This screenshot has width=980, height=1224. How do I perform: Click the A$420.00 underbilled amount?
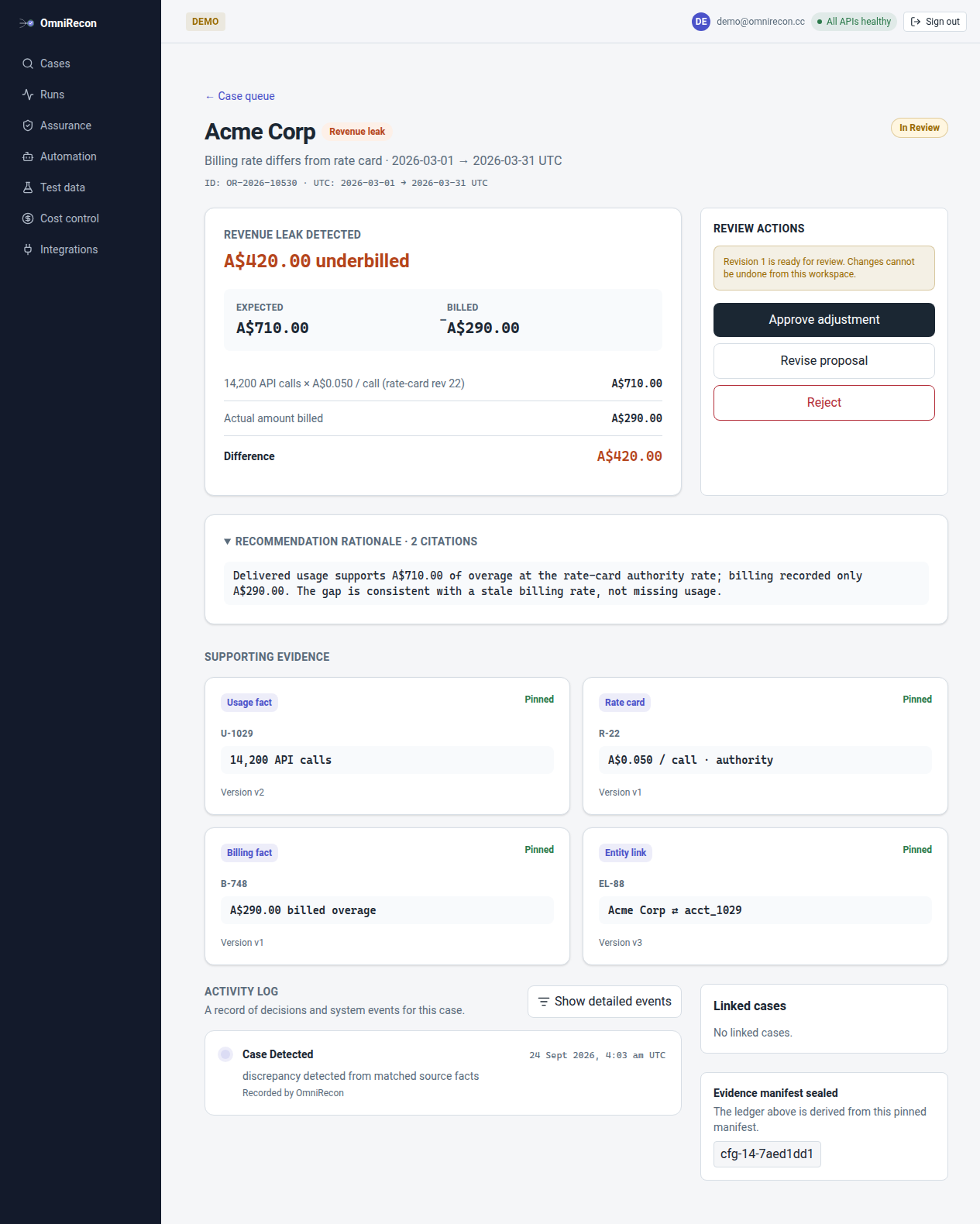[317, 261]
